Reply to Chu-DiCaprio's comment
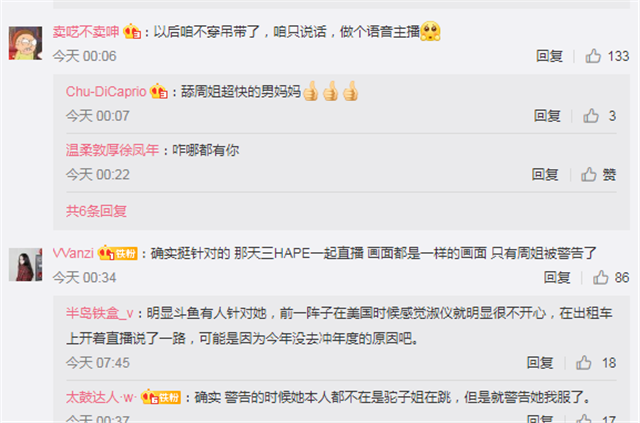The height and width of the screenshot is (423, 640). coord(547,116)
